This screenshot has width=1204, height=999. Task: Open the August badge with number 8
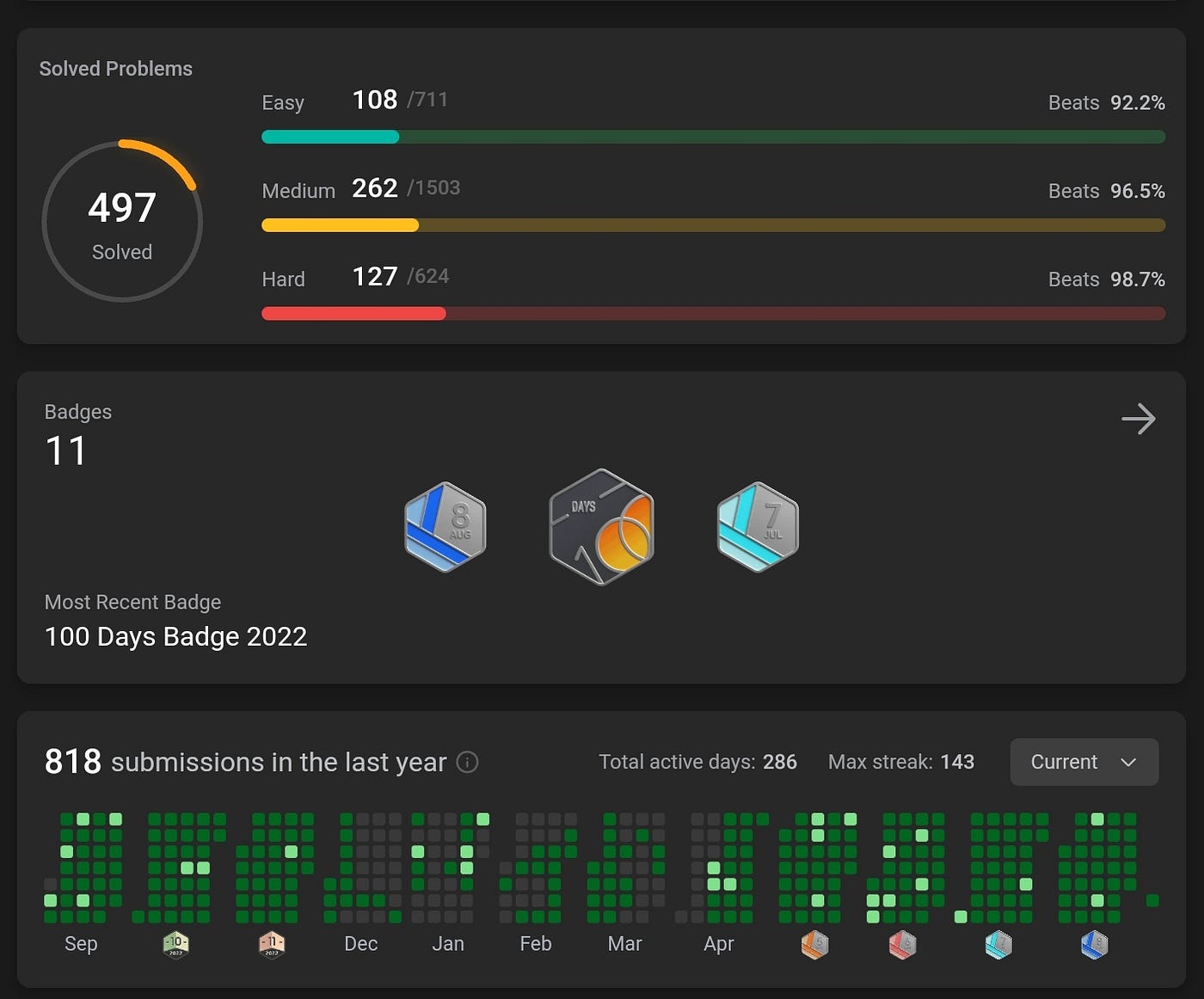point(445,527)
